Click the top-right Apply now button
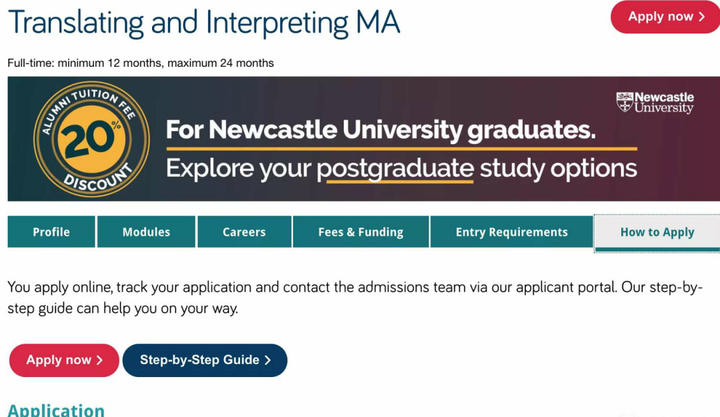Image resolution: width=720 pixels, height=417 pixels. [x=664, y=17]
